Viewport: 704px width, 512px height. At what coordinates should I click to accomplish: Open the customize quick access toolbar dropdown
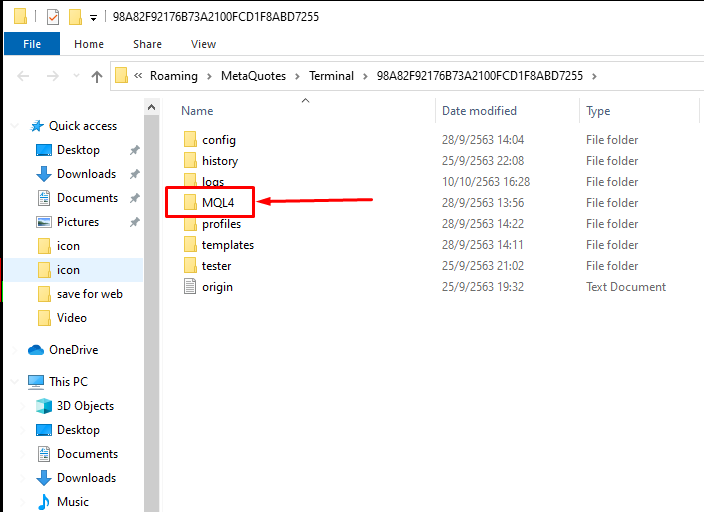point(93,18)
